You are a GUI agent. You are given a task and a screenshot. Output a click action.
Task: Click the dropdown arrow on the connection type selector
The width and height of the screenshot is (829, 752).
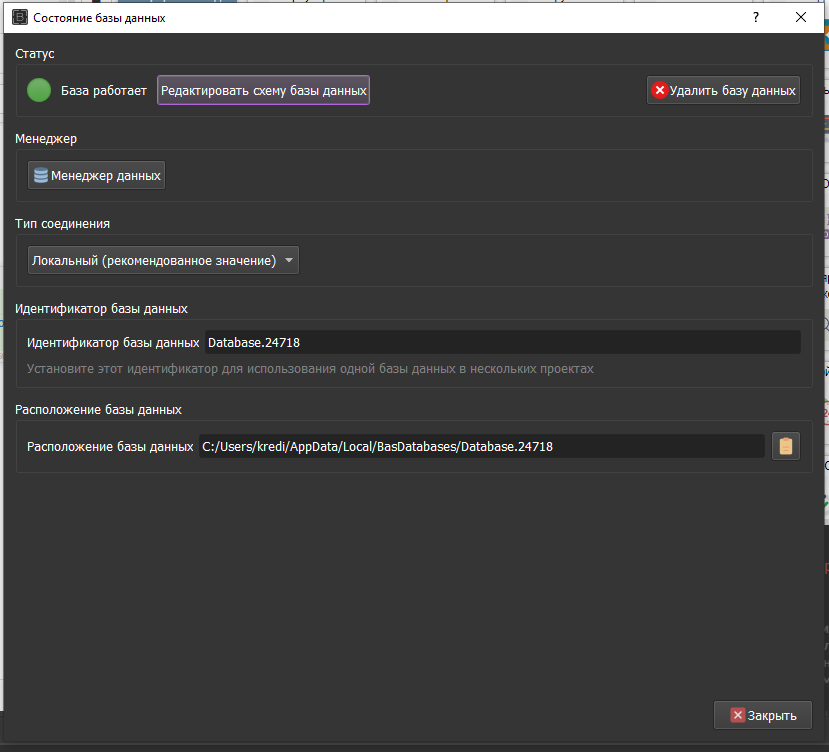pos(288,259)
